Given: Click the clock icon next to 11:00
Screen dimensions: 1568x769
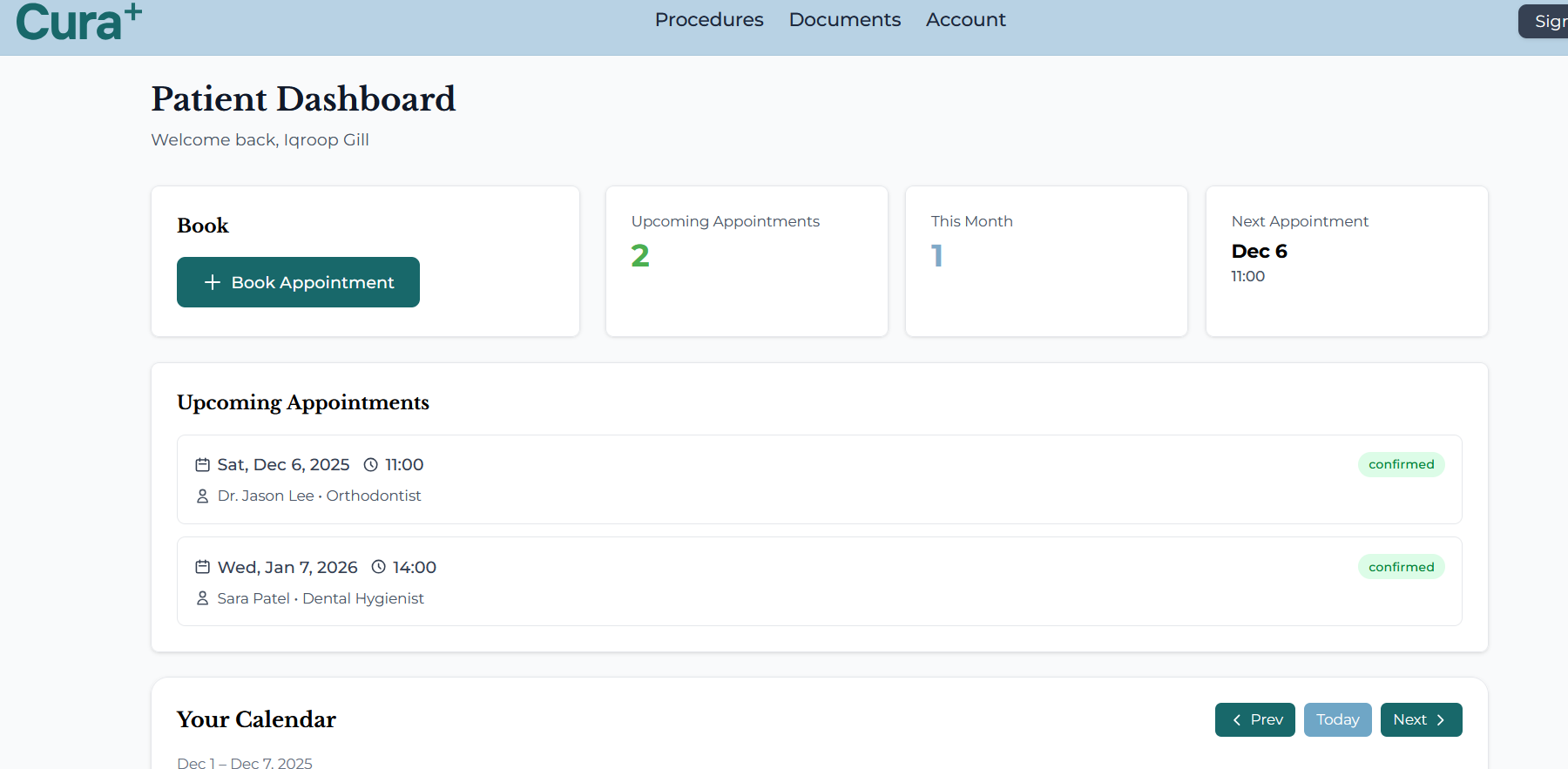Looking at the screenshot, I should click(370, 465).
